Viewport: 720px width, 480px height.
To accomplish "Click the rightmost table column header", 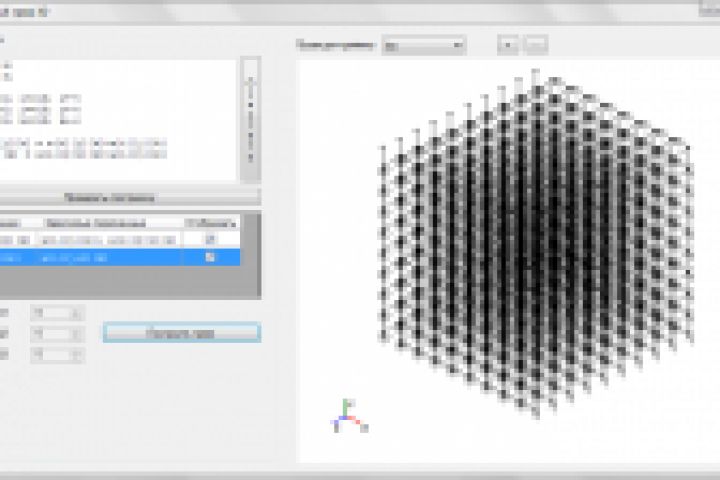I will (211, 223).
